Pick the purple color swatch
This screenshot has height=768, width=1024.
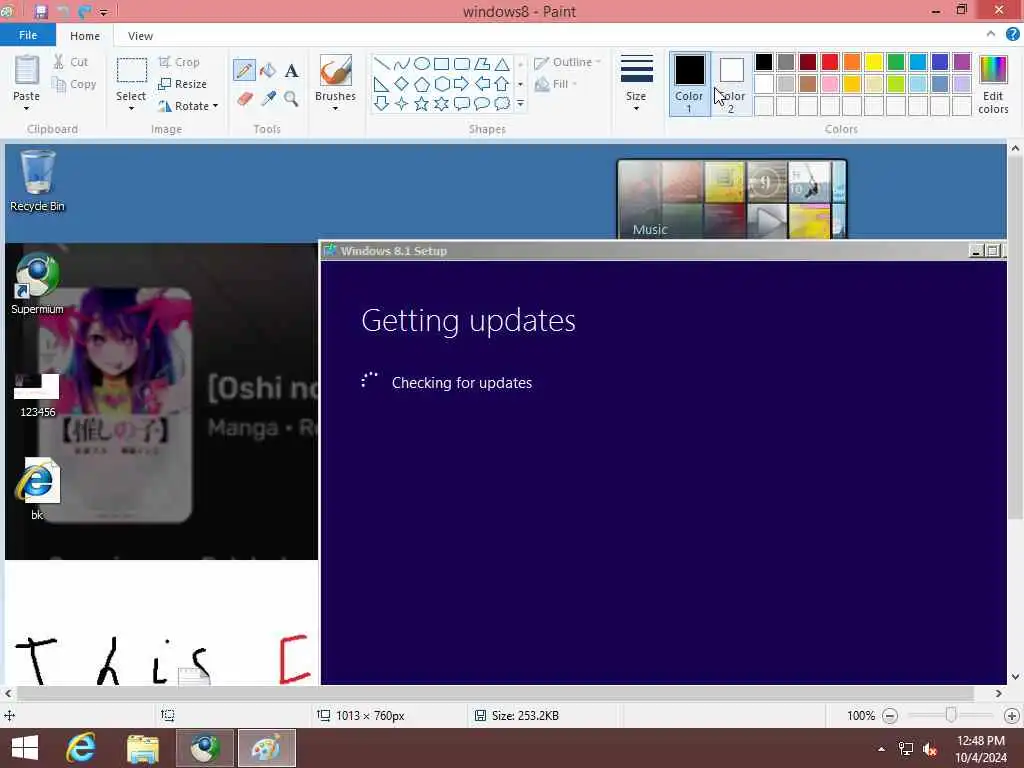pyautogui.click(x=962, y=62)
